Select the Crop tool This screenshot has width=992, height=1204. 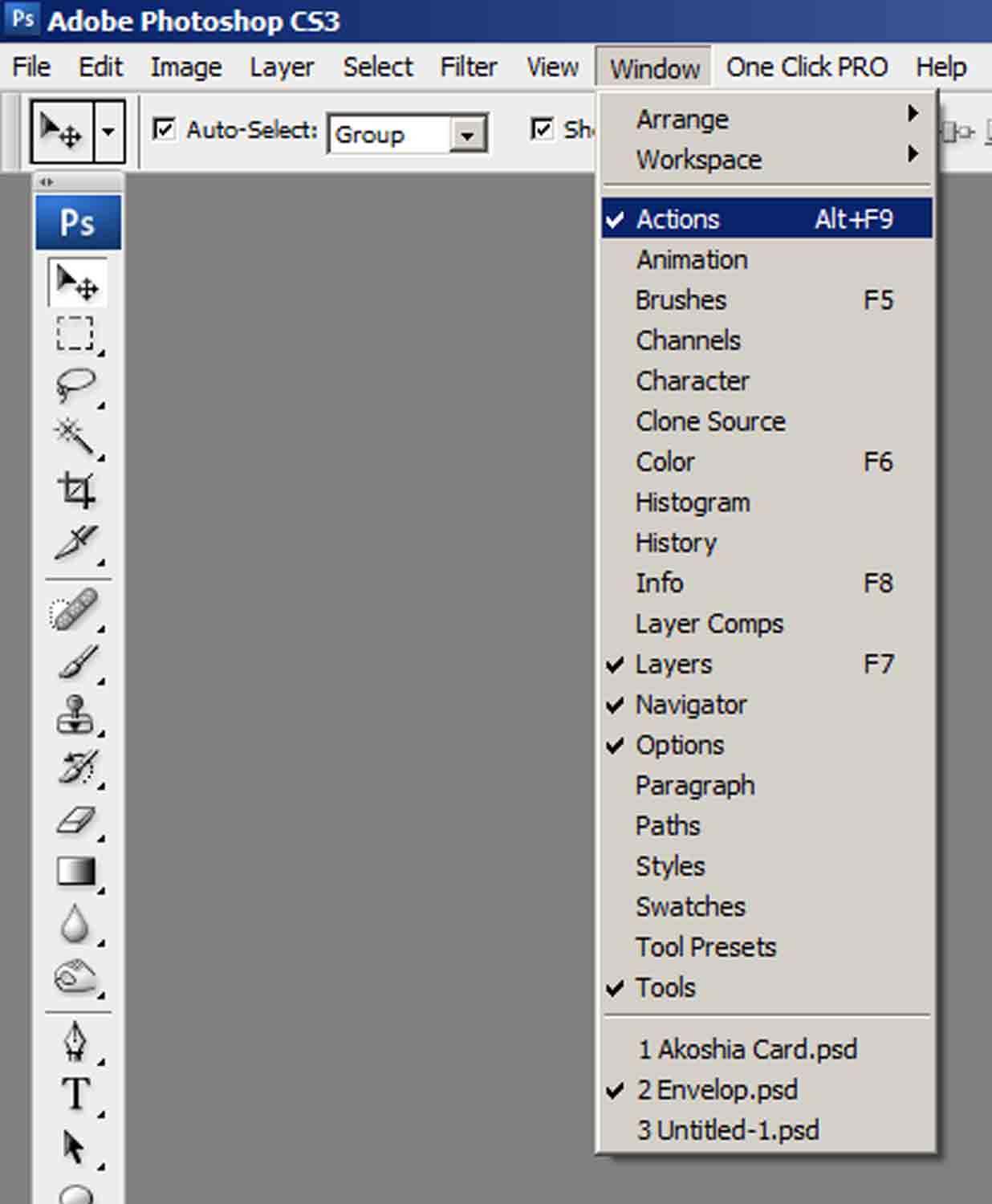click(x=76, y=489)
